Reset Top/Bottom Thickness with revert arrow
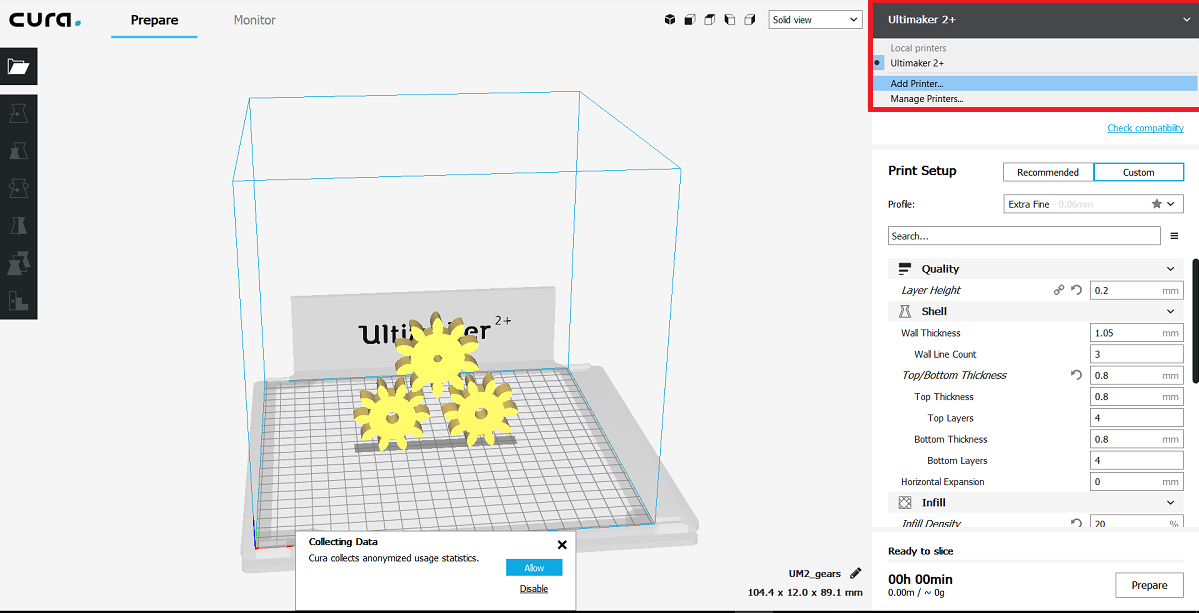1199x613 pixels. (x=1077, y=375)
